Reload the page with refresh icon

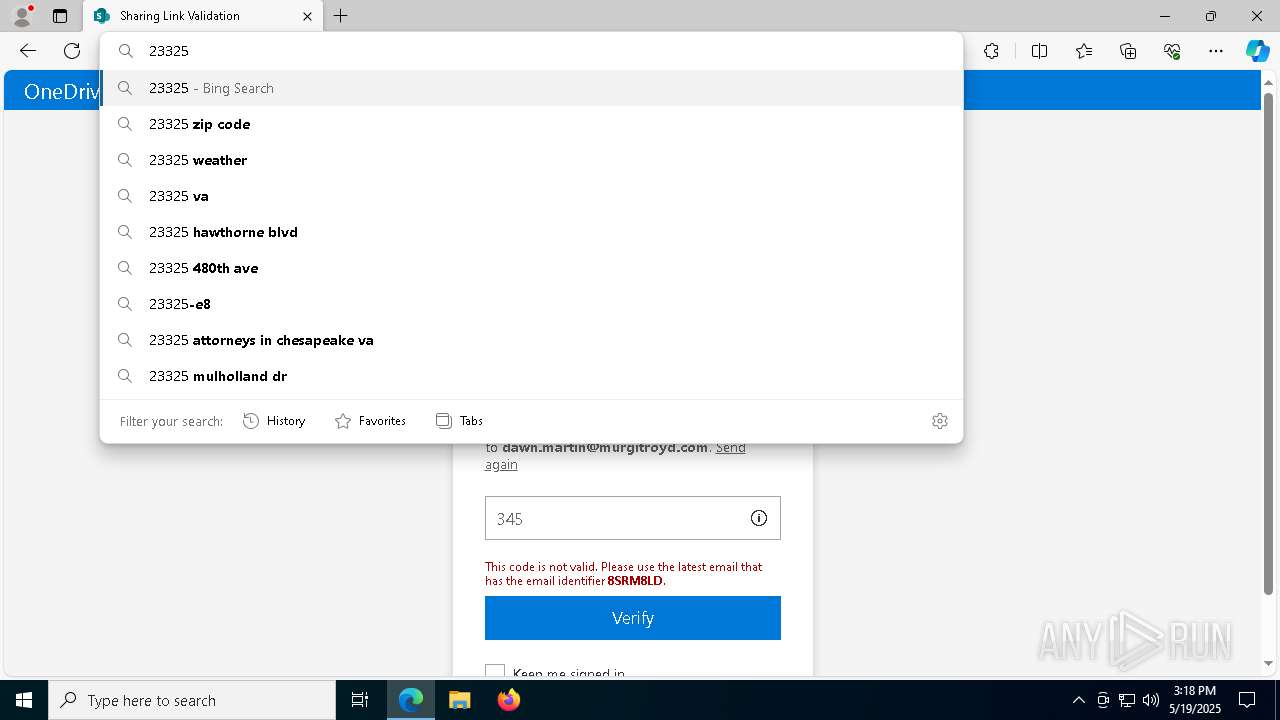pos(72,51)
